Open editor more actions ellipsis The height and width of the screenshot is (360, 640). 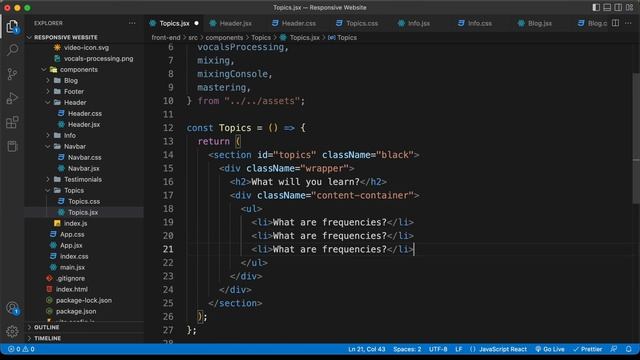(628, 23)
